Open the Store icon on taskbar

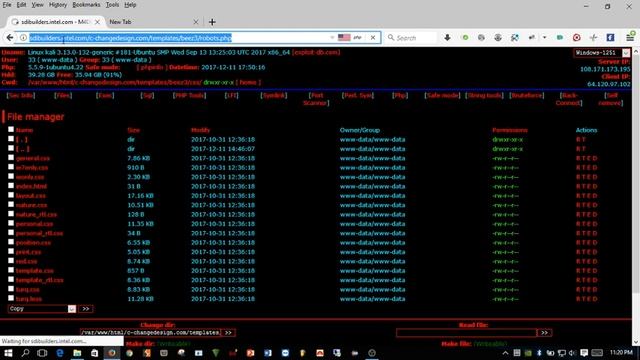94,353
